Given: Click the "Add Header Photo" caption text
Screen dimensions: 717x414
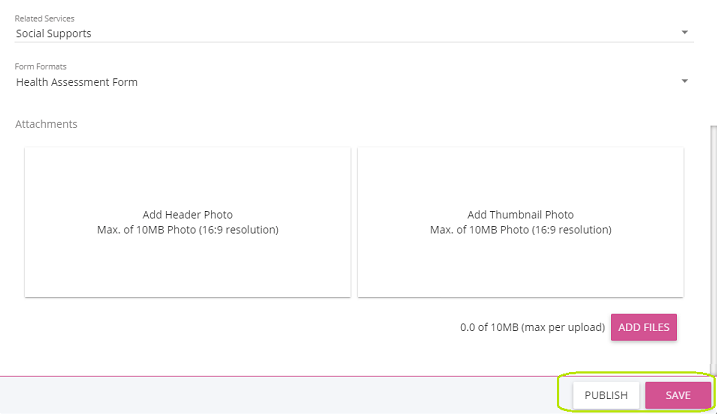Looking at the screenshot, I should [x=187, y=215].
